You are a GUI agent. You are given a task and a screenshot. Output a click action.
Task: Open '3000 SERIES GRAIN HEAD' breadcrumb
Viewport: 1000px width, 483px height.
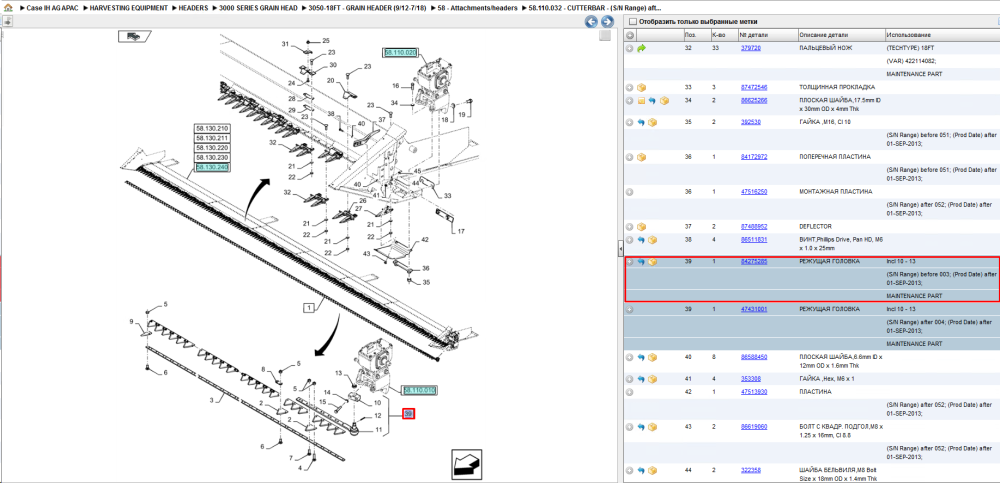pos(258,9)
